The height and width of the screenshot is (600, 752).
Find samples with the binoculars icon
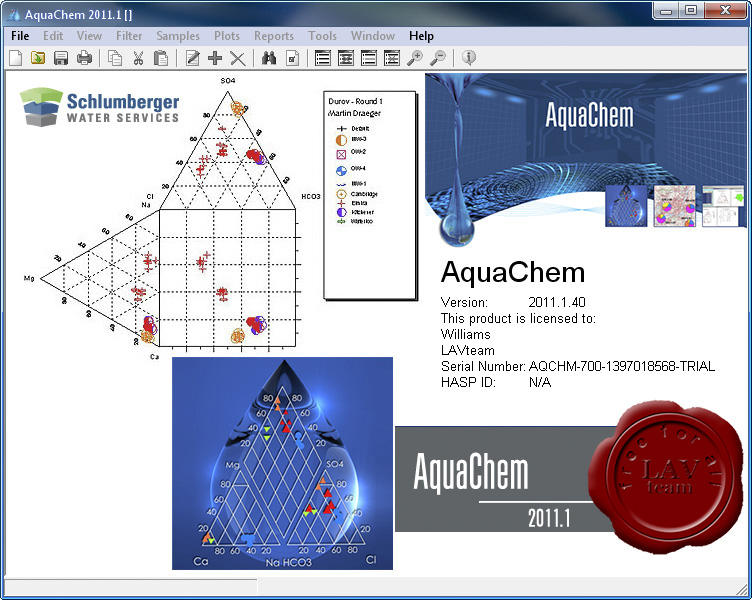point(269,58)
